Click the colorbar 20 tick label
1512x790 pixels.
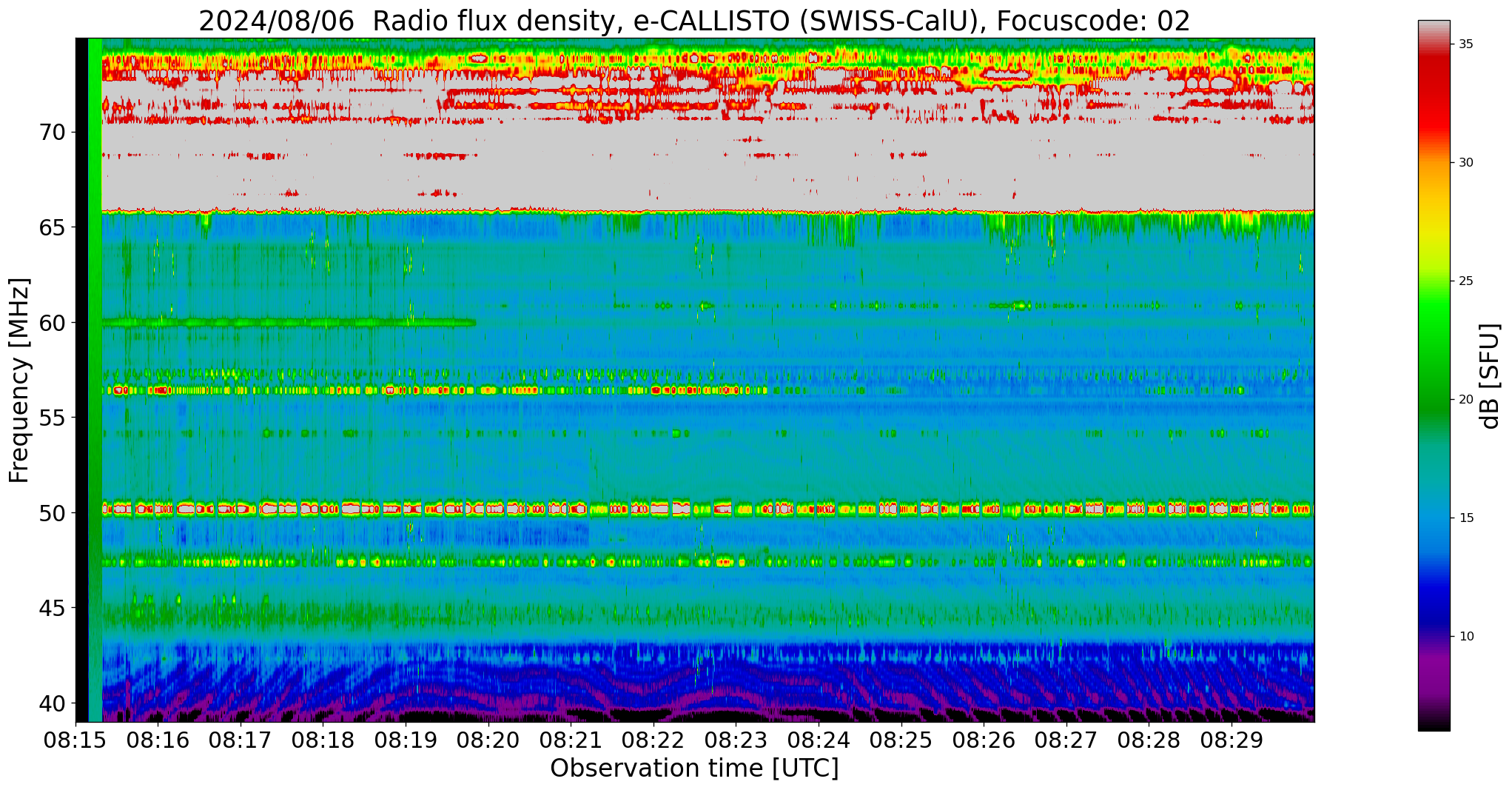pos(1465,400)
